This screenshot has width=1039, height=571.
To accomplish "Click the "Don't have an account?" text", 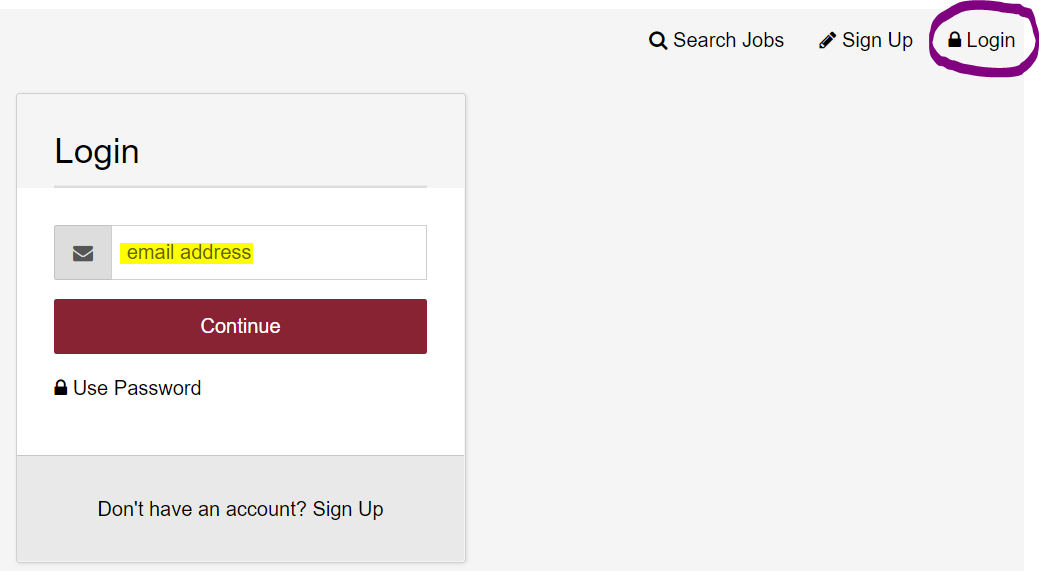I will coord(202,509).
